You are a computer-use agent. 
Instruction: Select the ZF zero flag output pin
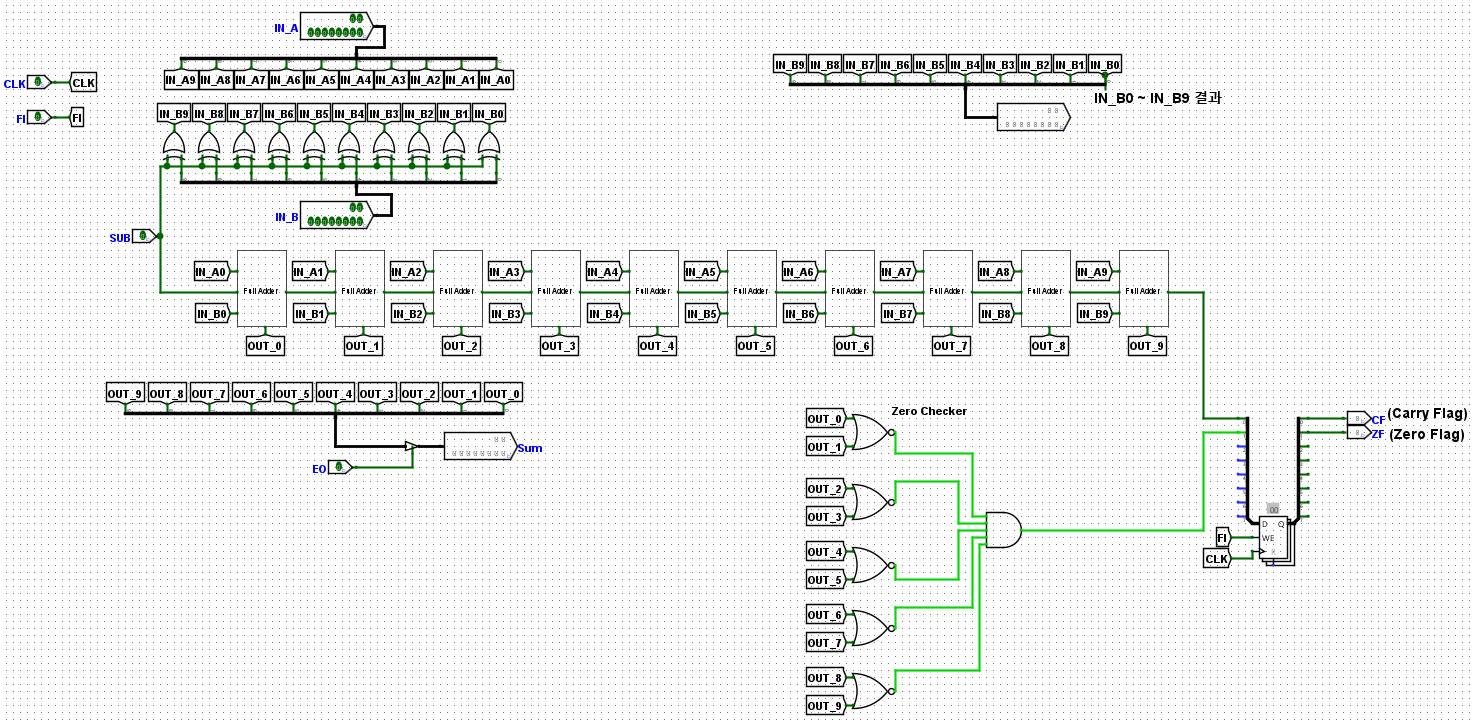(x=1359, y=433)
